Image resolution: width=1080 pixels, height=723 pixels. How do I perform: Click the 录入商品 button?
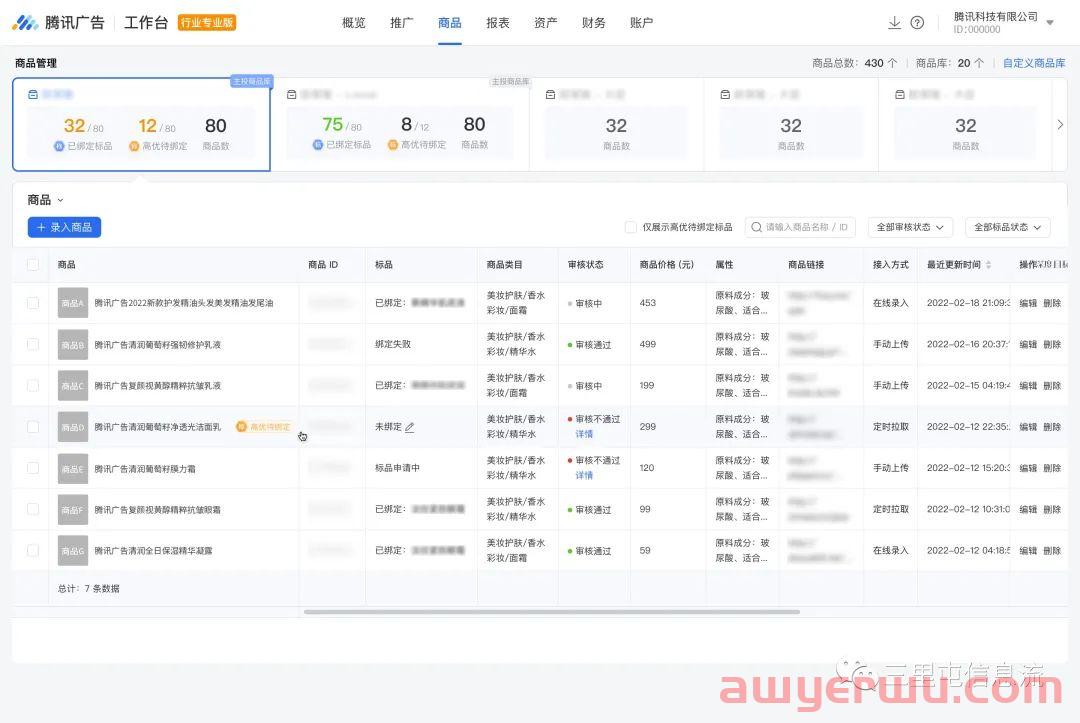(x=64, y=227)
